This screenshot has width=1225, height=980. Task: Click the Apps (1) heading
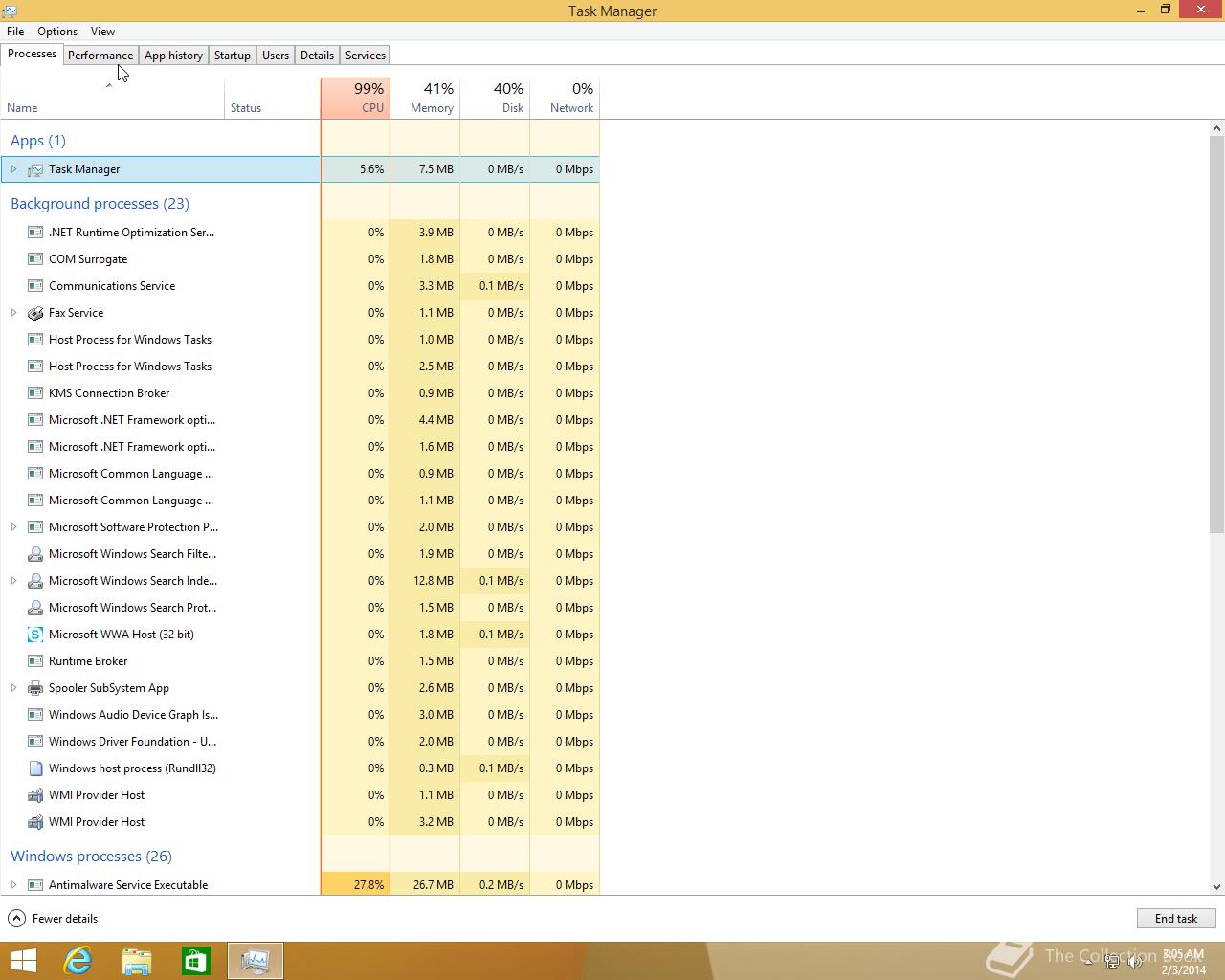point(38,141)
